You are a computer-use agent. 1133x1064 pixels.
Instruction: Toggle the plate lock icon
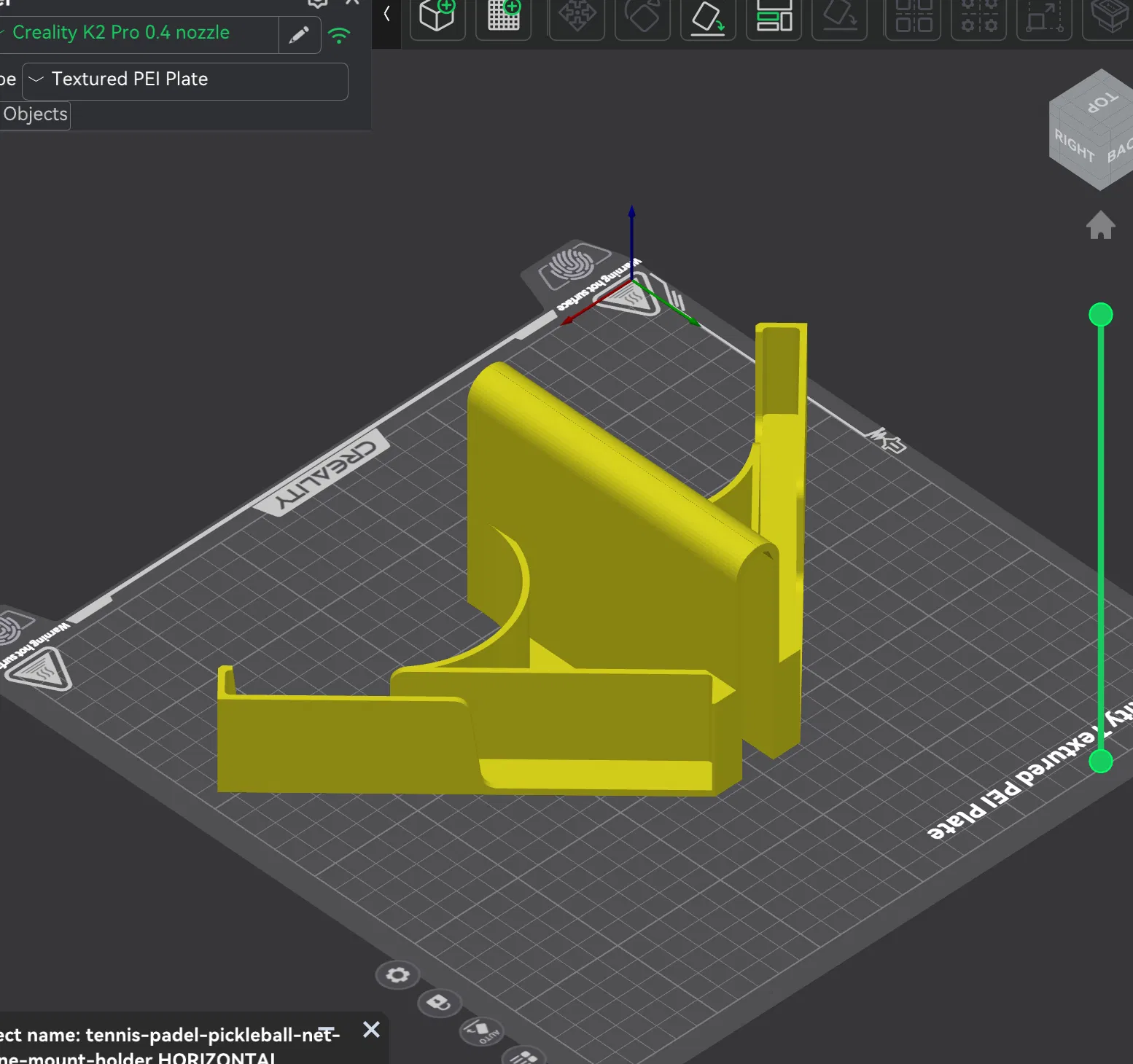[439, 1003]
